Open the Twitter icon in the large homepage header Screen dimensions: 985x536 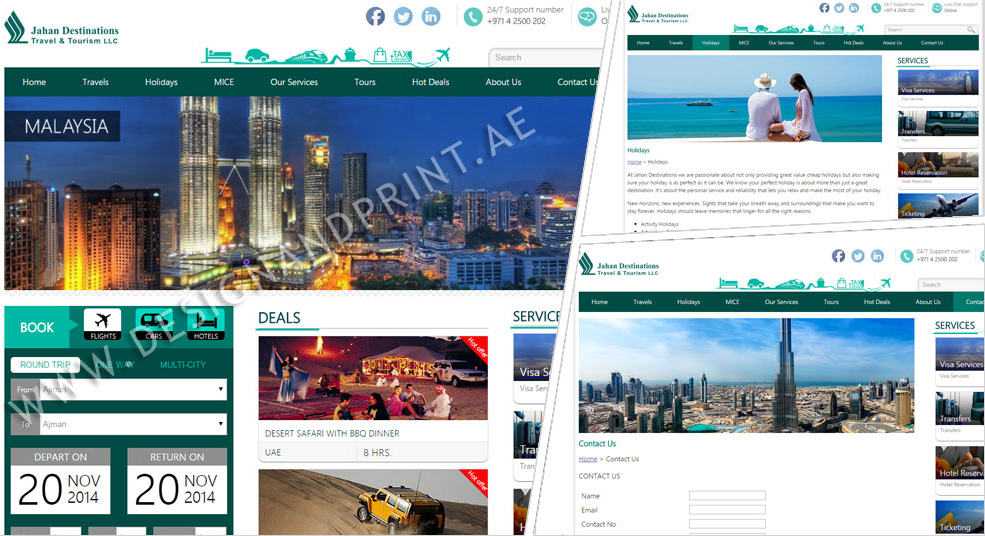click(403, 16)
